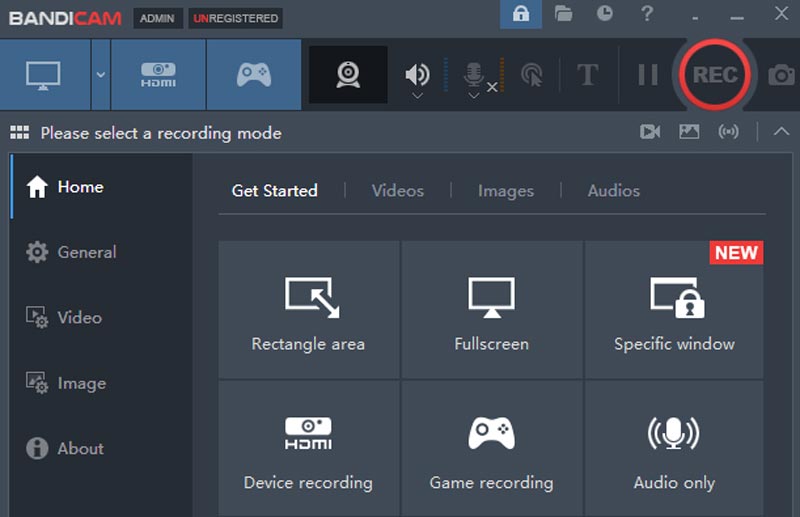Switch to Audios tab
800x517 pixels.
click(614, 191)
